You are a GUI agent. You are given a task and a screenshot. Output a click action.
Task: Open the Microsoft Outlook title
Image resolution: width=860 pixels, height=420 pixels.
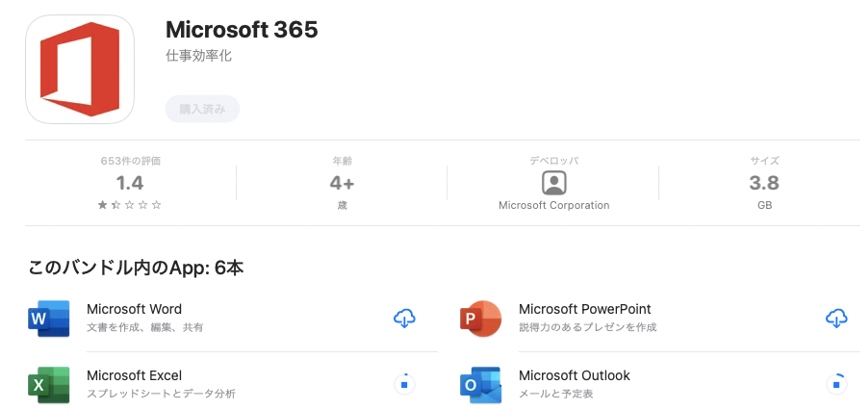pos(574,376)
